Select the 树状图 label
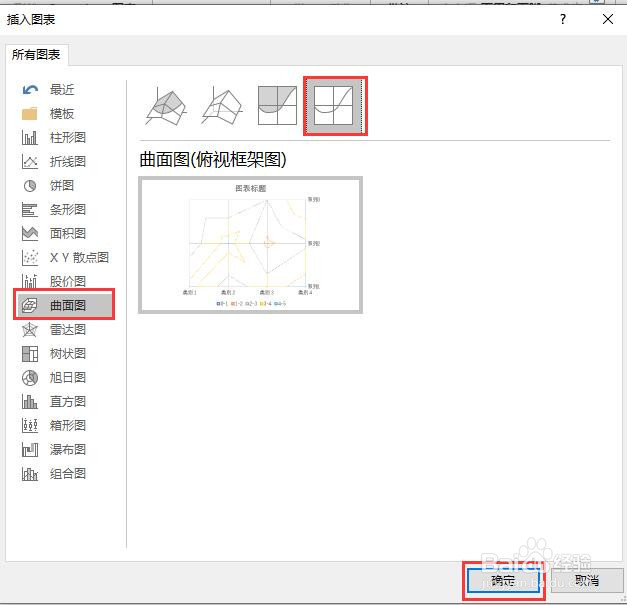 (x=68, y=354)
